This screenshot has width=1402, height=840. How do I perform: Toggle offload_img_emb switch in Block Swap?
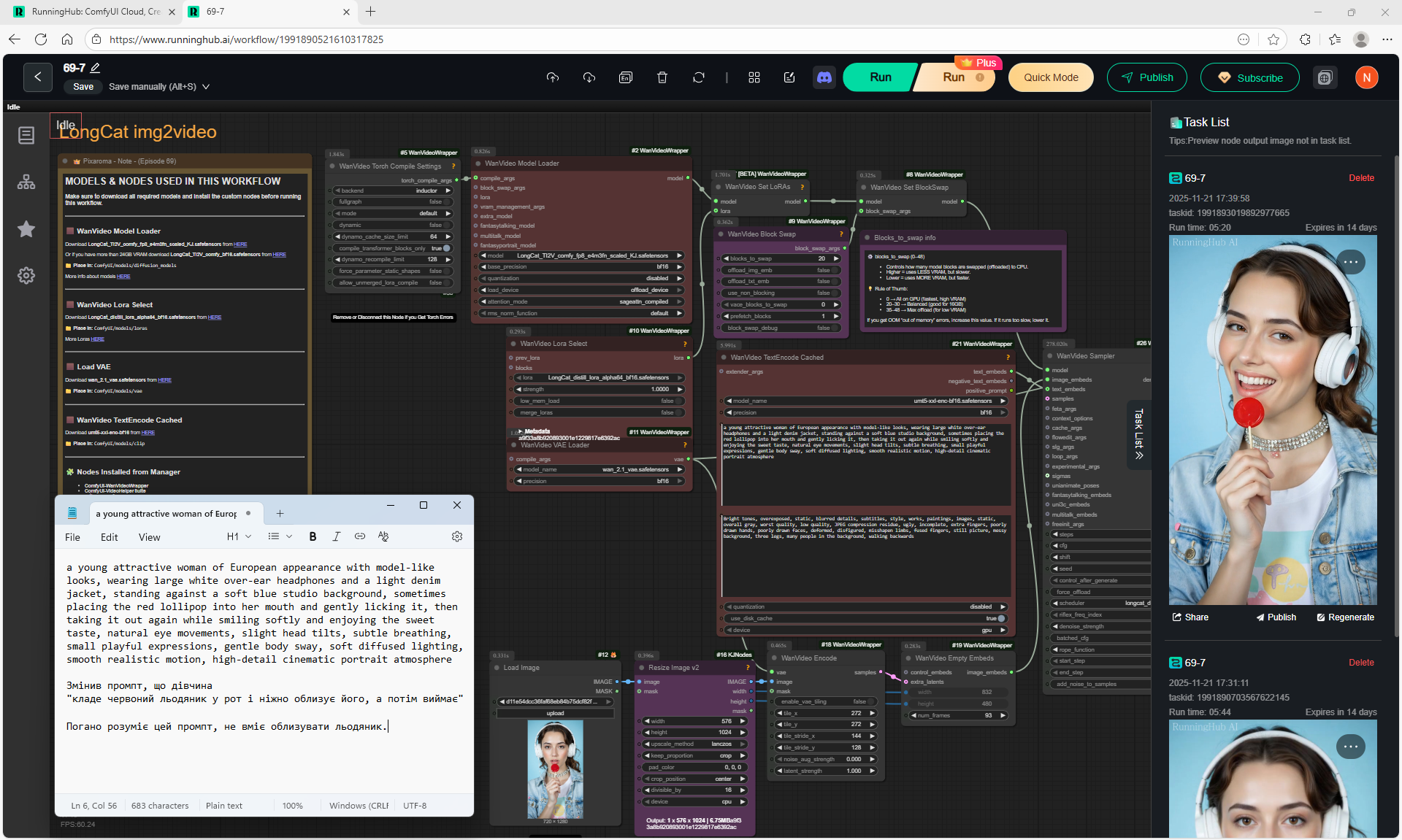coord(835,270)
